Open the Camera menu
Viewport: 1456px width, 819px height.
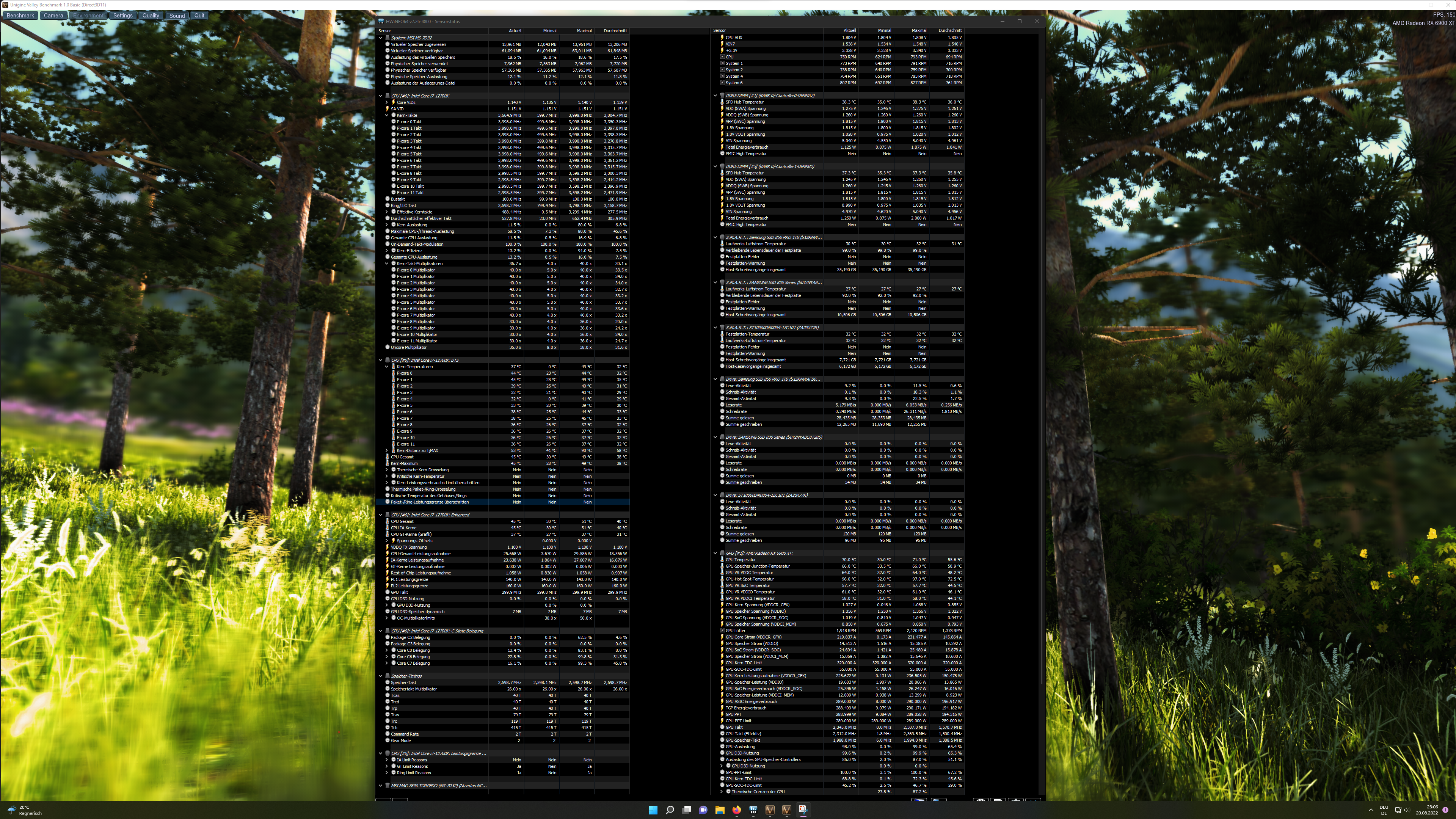[x=54, y=15]
